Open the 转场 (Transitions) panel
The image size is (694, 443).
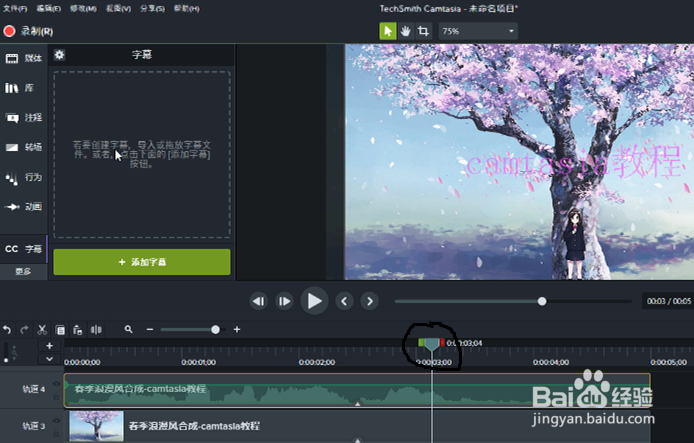tap(23, 147)
